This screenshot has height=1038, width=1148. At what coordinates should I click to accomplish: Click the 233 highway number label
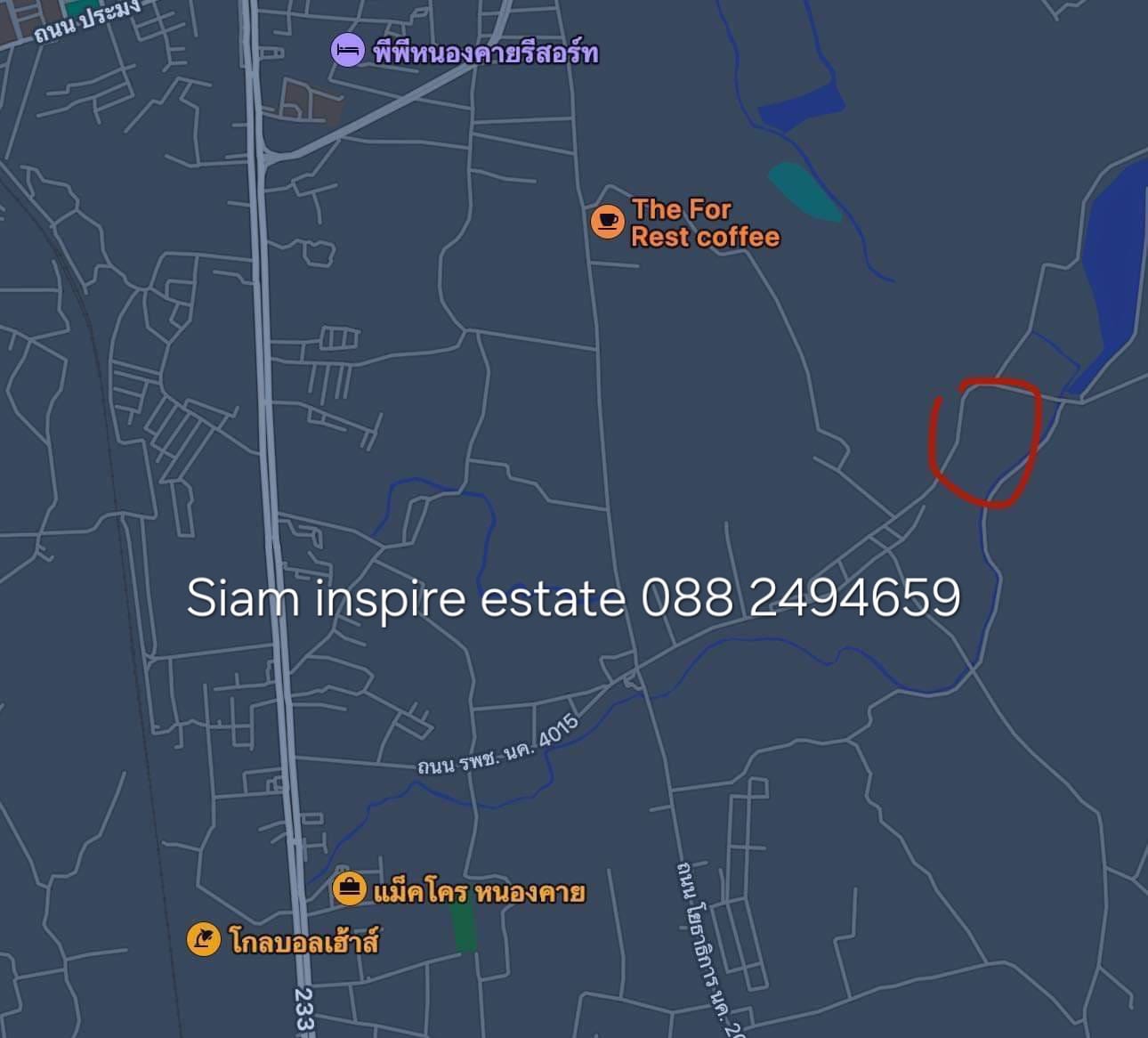[303, 1011]
